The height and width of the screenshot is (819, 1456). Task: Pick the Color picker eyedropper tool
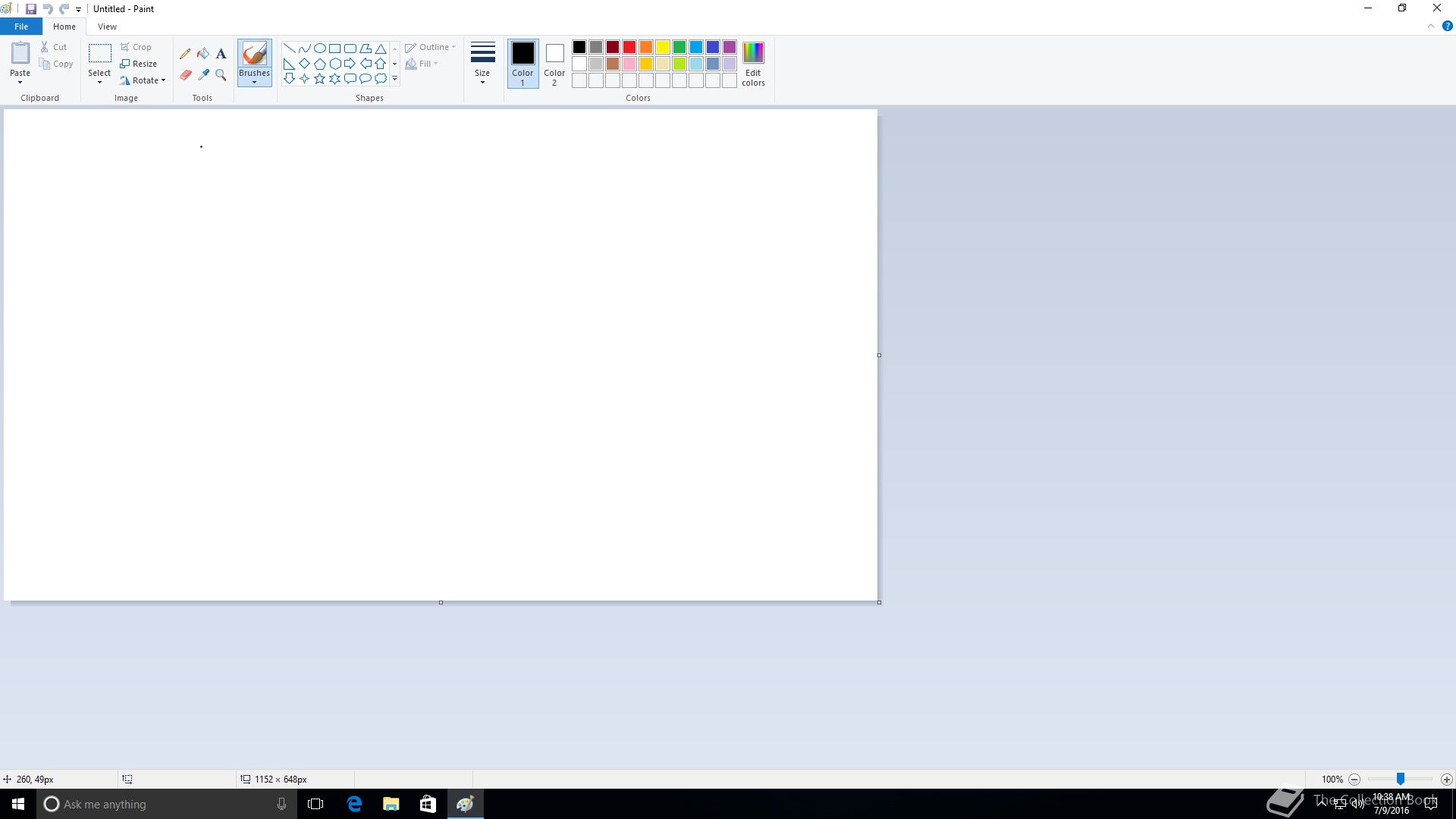[203, 75]
